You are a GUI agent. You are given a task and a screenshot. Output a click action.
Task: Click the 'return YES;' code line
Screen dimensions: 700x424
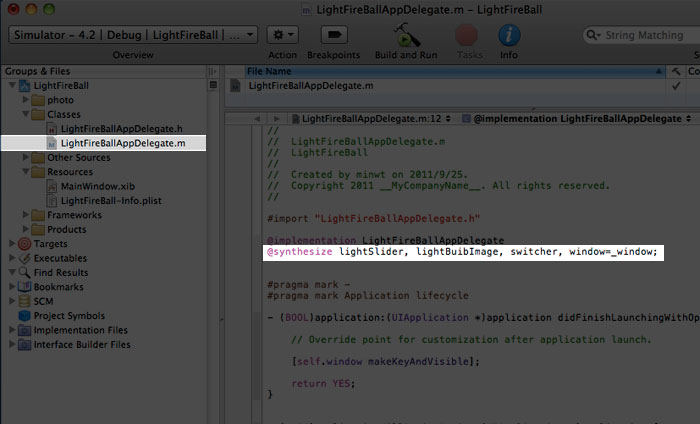click(x=323, y=383)
